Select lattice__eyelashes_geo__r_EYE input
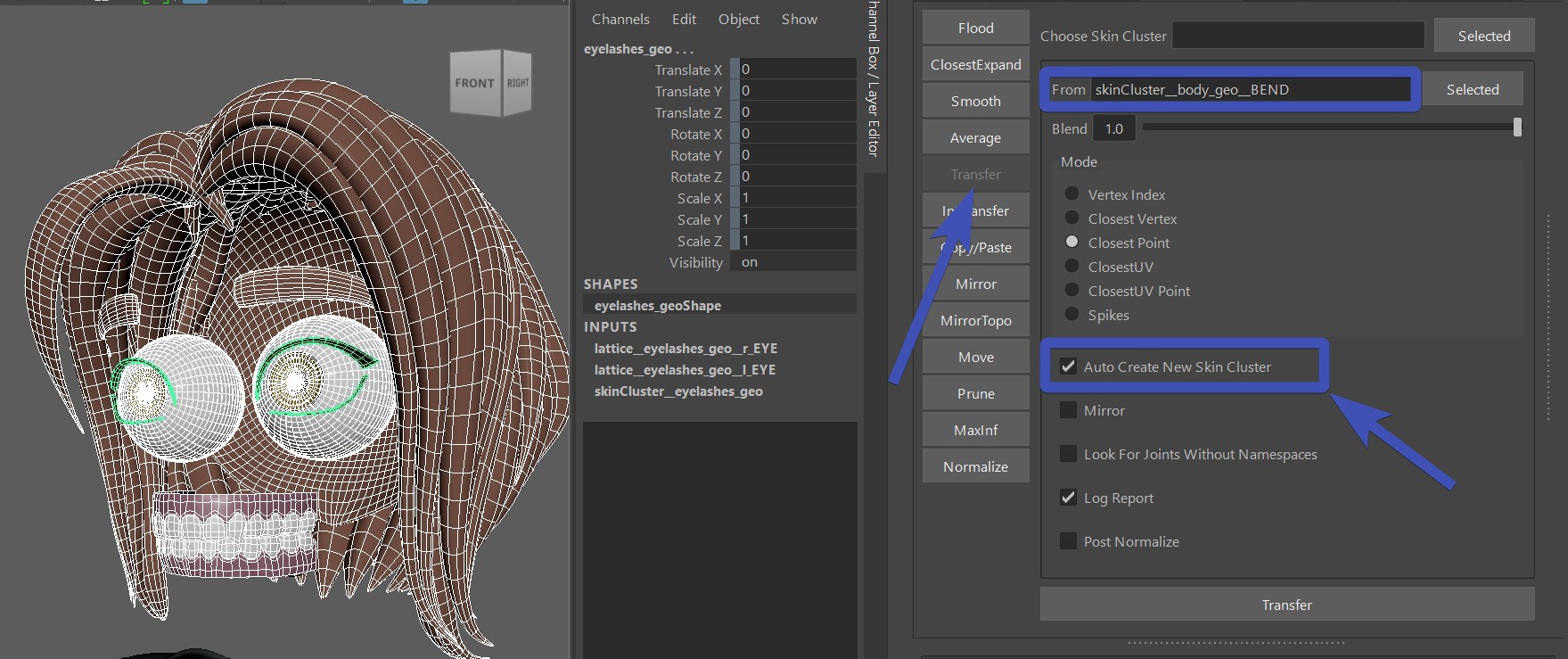Viewport: 1568px width, 659px height. (x=685, y=348)
